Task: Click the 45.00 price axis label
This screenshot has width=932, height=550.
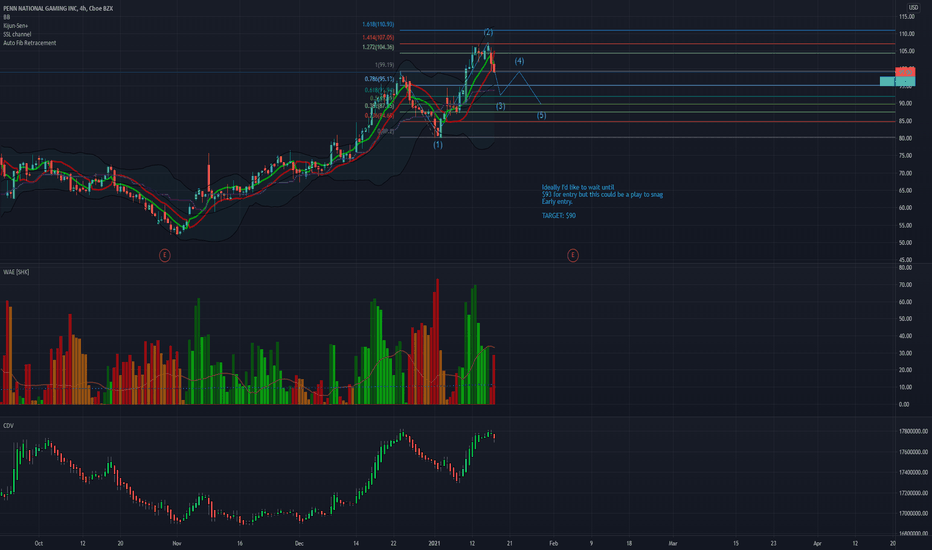Action: point(906,260)
